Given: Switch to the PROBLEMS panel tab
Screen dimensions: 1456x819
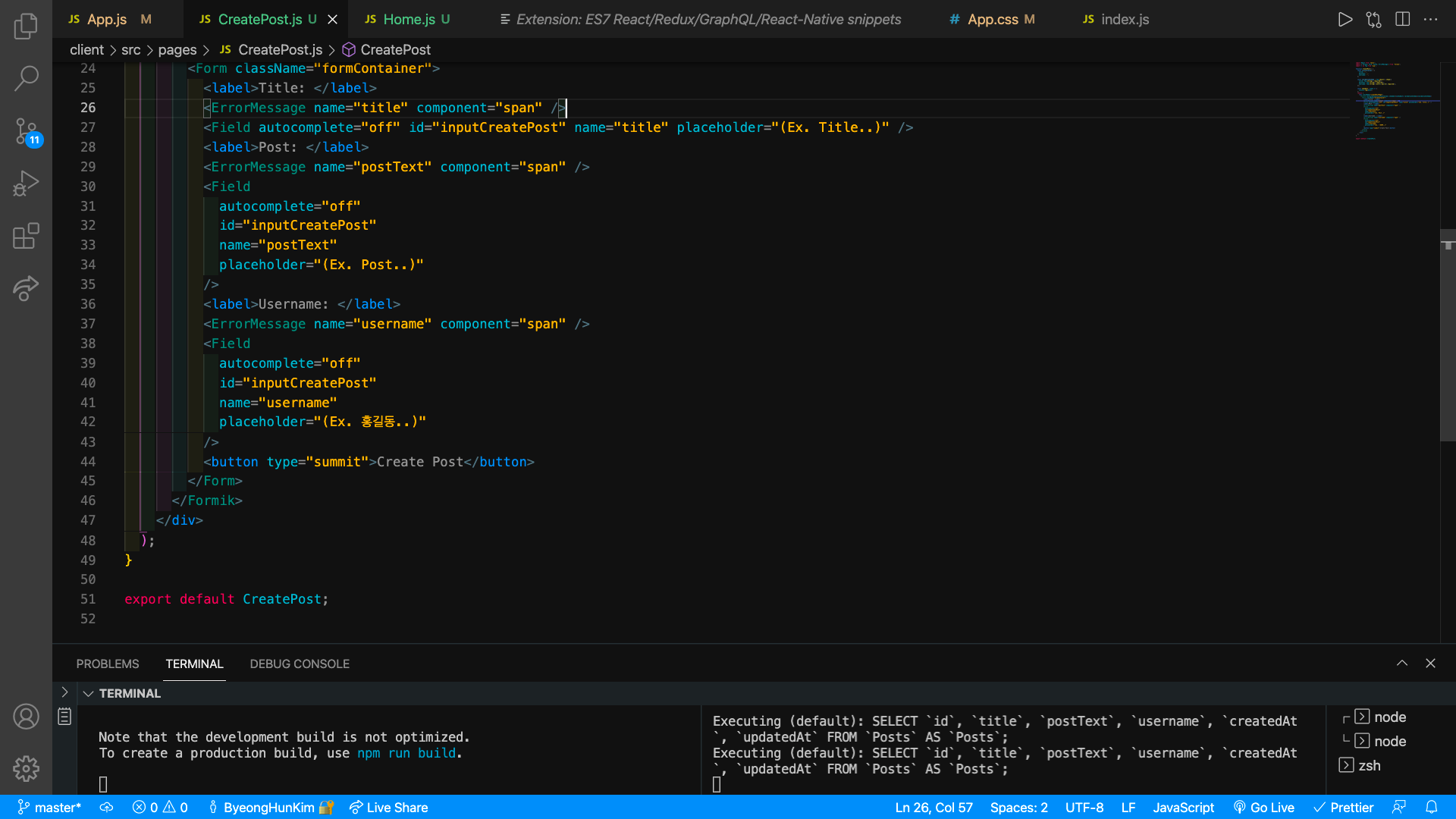Looking at the screenshot, I should point(108,664).
